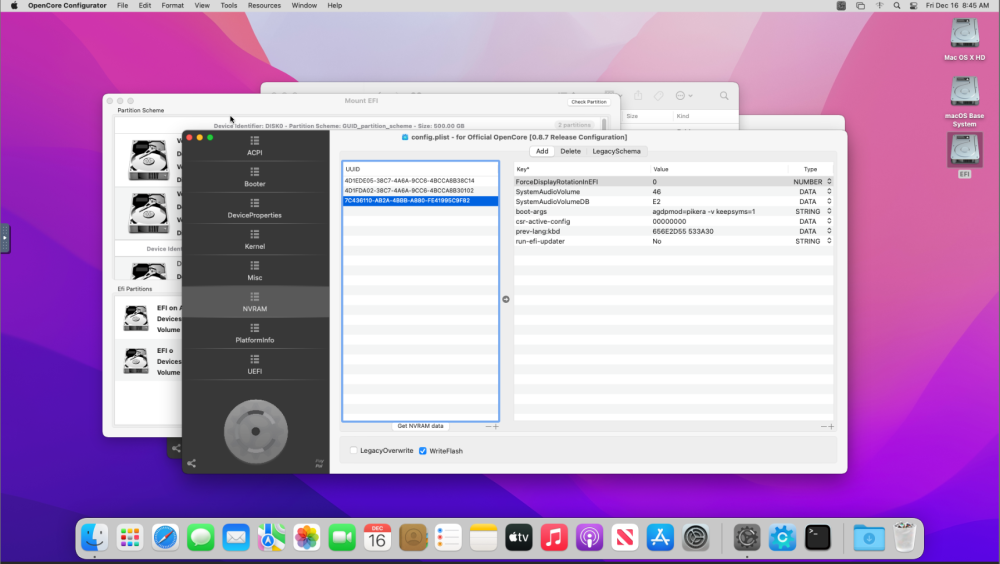Click the run-efi-updater value No
Image resolution: width=1000 pixels, height=564 pixels.
point(656,241)
